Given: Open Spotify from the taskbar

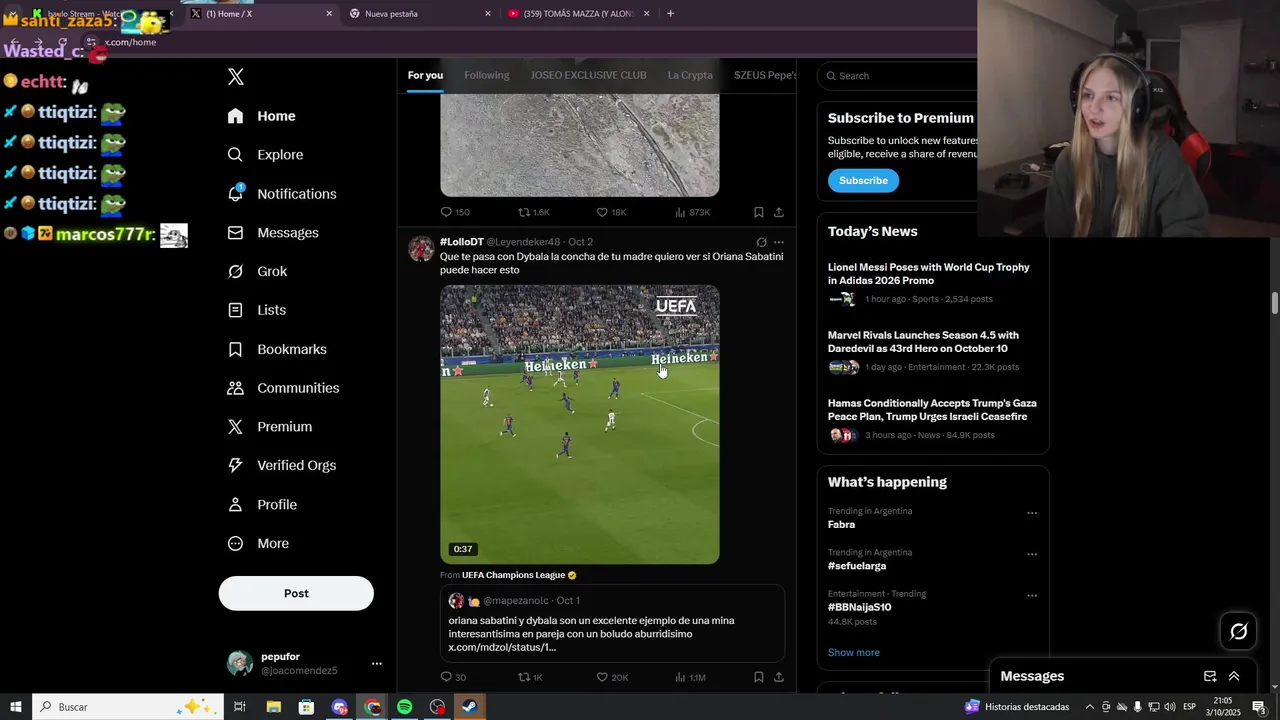Looking at the screenshot, I should pyautogui.click(x=404, y=707).
